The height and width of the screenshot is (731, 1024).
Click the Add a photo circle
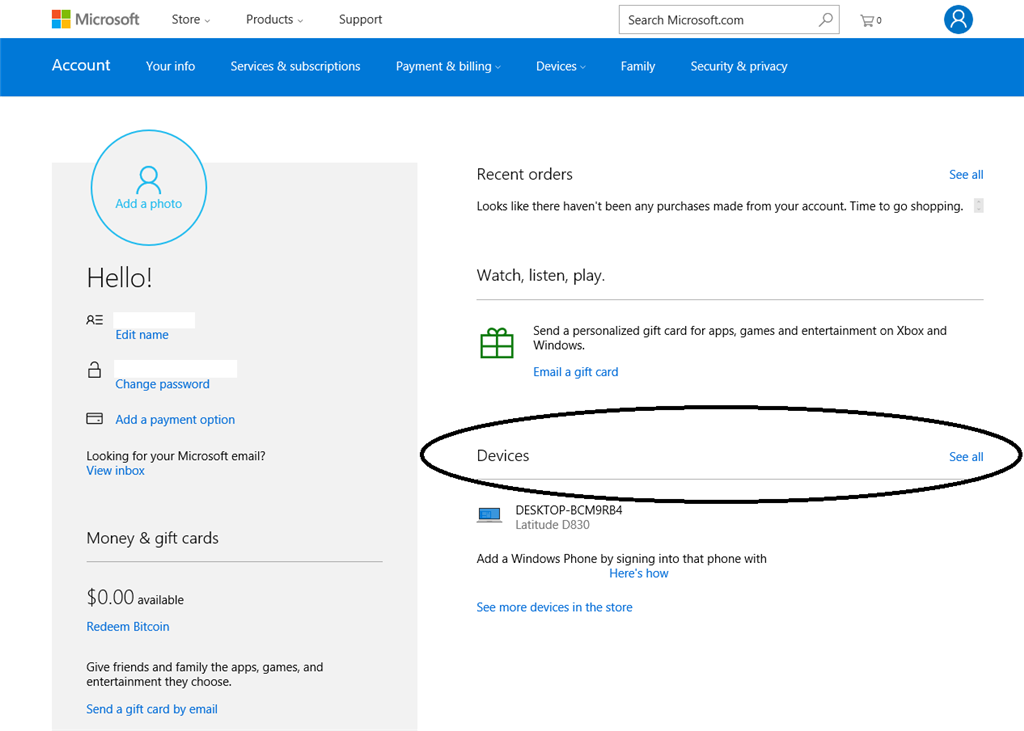click(149, 187)
